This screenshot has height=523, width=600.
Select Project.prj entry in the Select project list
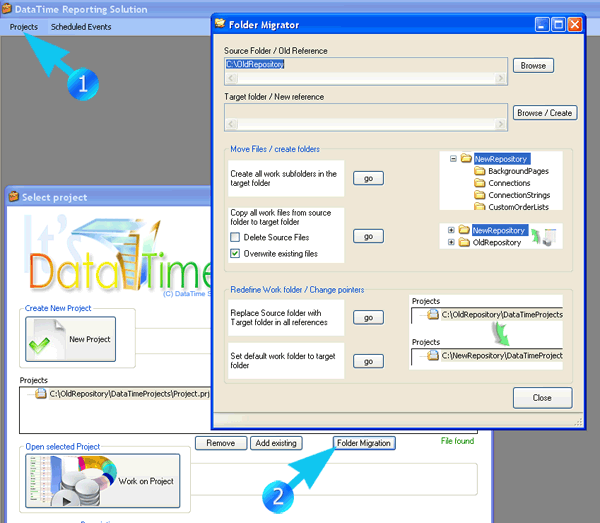point(129,394)
